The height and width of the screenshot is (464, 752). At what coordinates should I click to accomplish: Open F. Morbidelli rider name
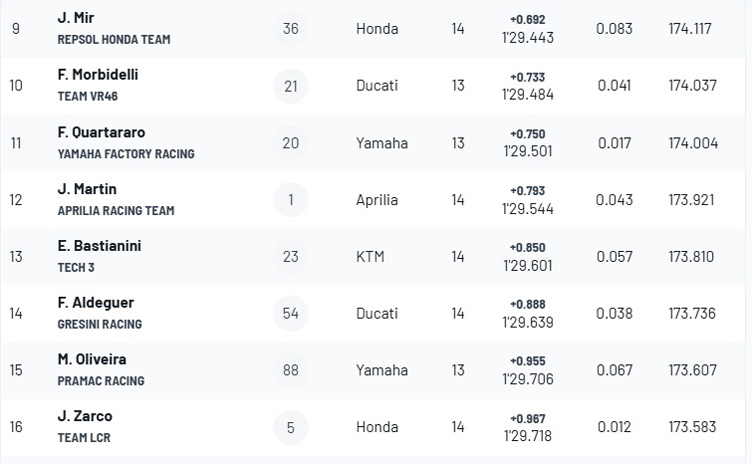(x=98, y=74)
